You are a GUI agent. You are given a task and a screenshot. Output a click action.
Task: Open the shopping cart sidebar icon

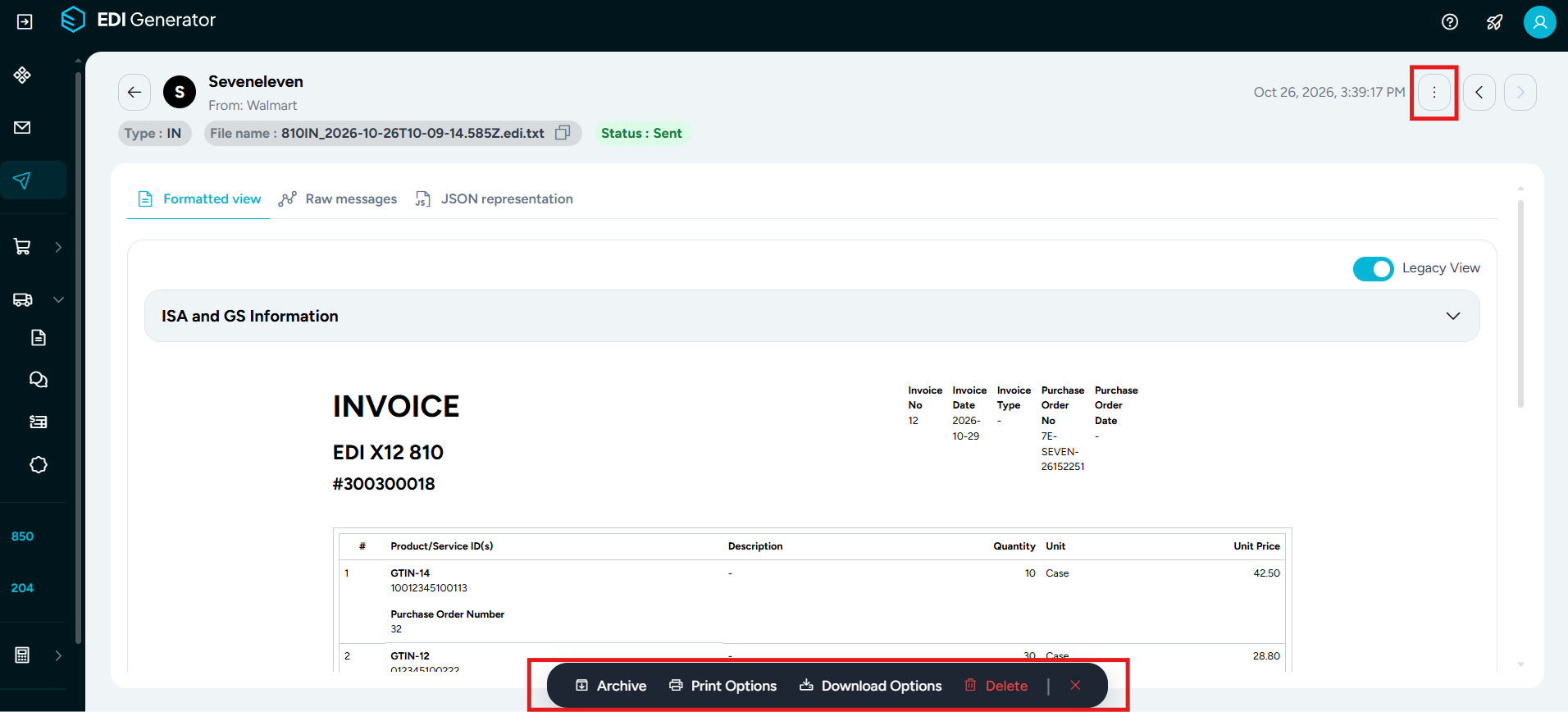click(22, 247)
